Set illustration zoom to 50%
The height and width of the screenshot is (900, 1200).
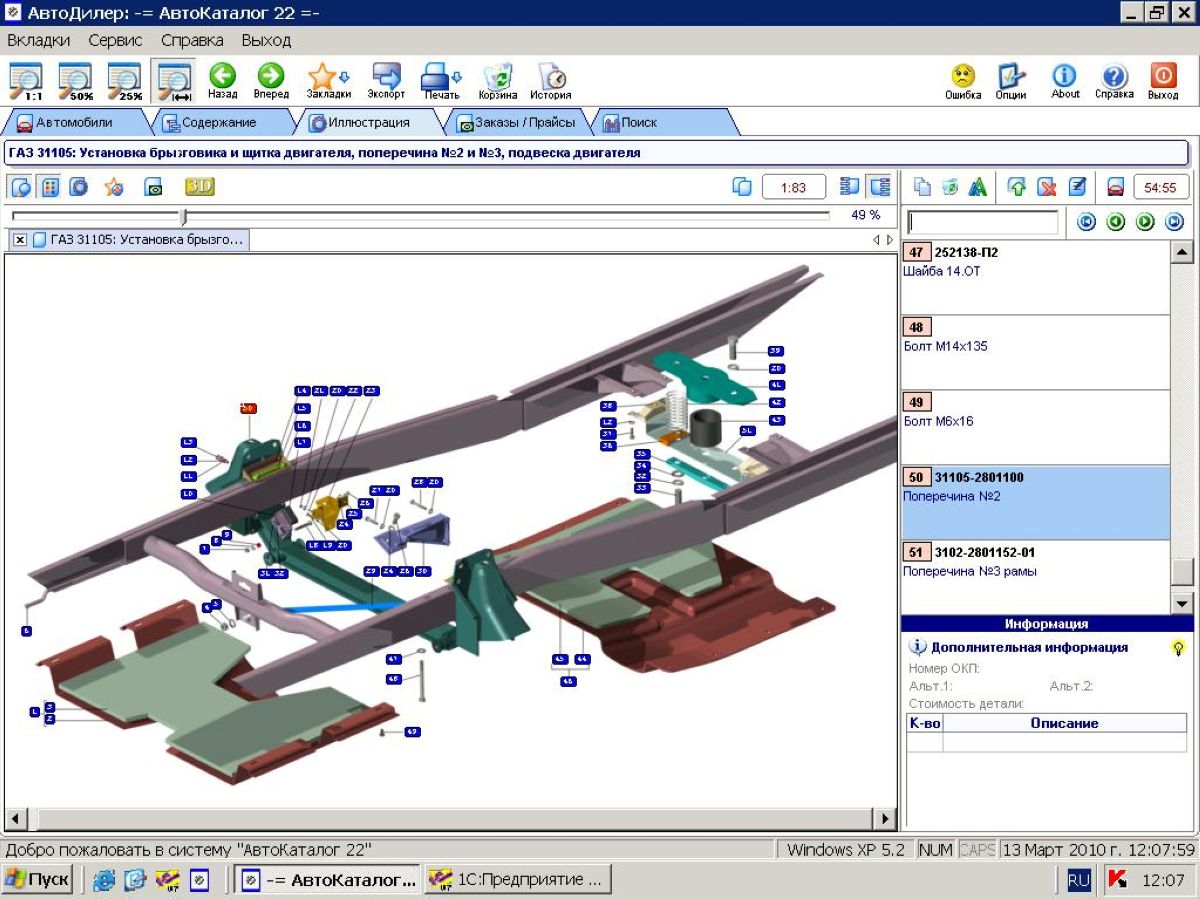tap(75, 80)
